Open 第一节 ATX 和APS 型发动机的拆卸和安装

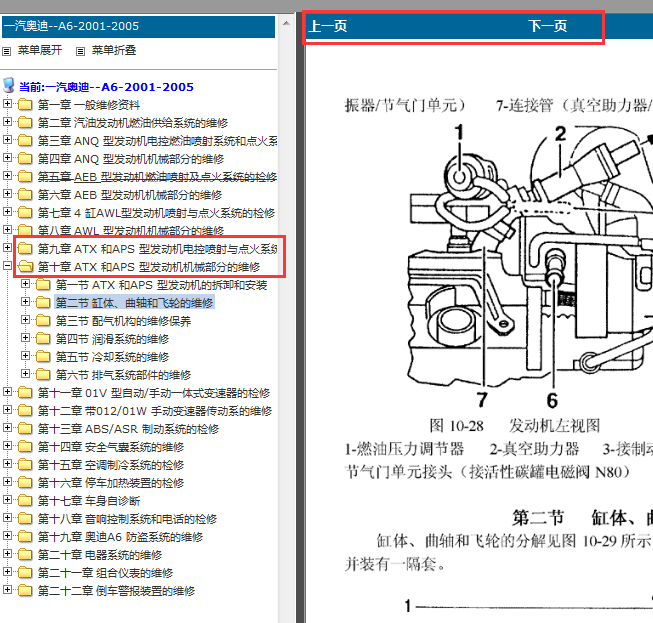(162, 285)
